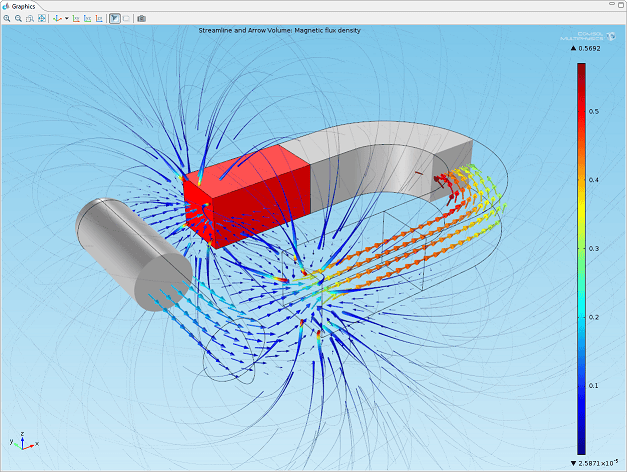Click the color legend bar
627x472 pixels.
(581, 259)
